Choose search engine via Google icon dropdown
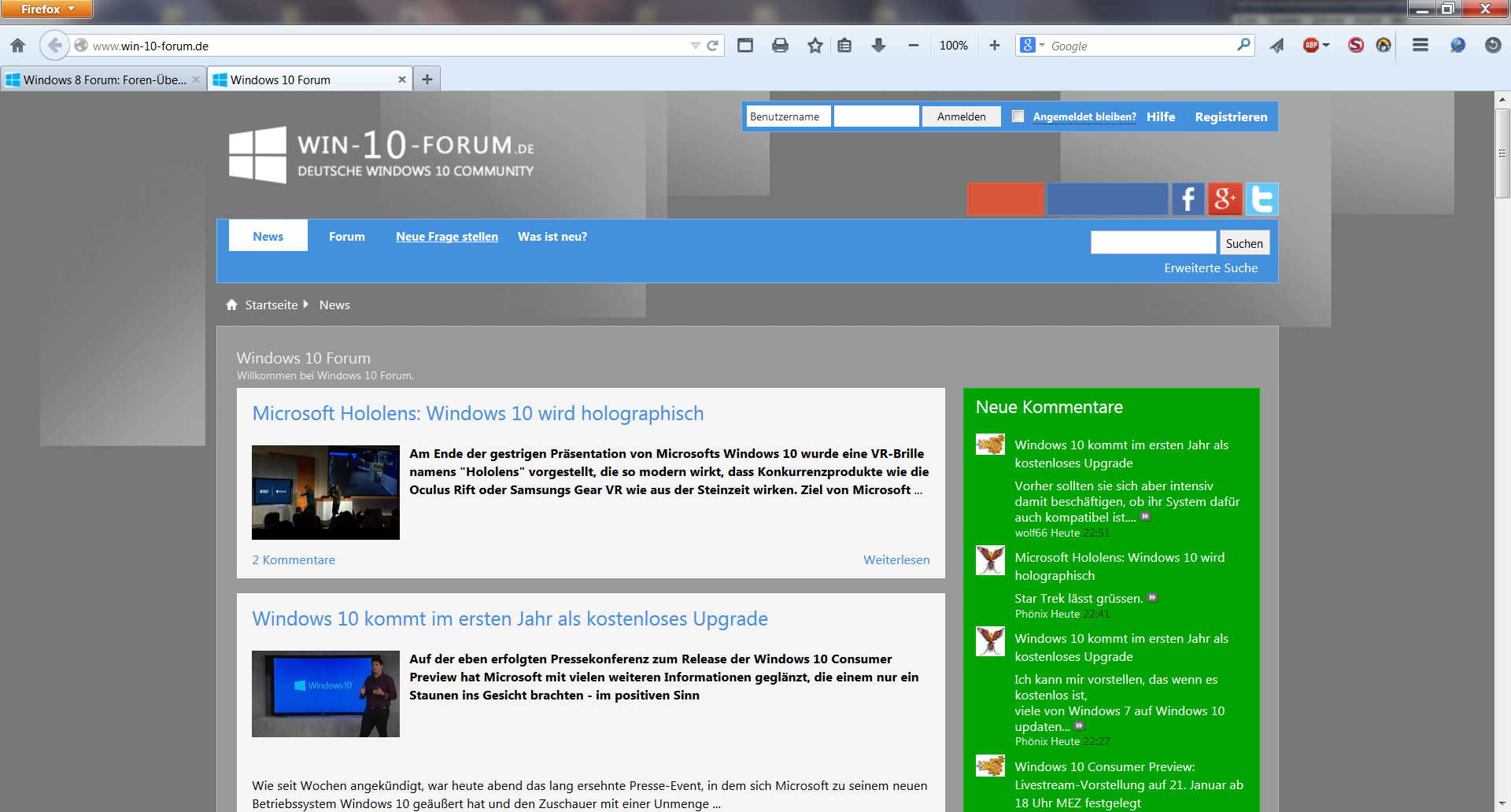Screen dimensions: 1511x812 click(1032, 46)
